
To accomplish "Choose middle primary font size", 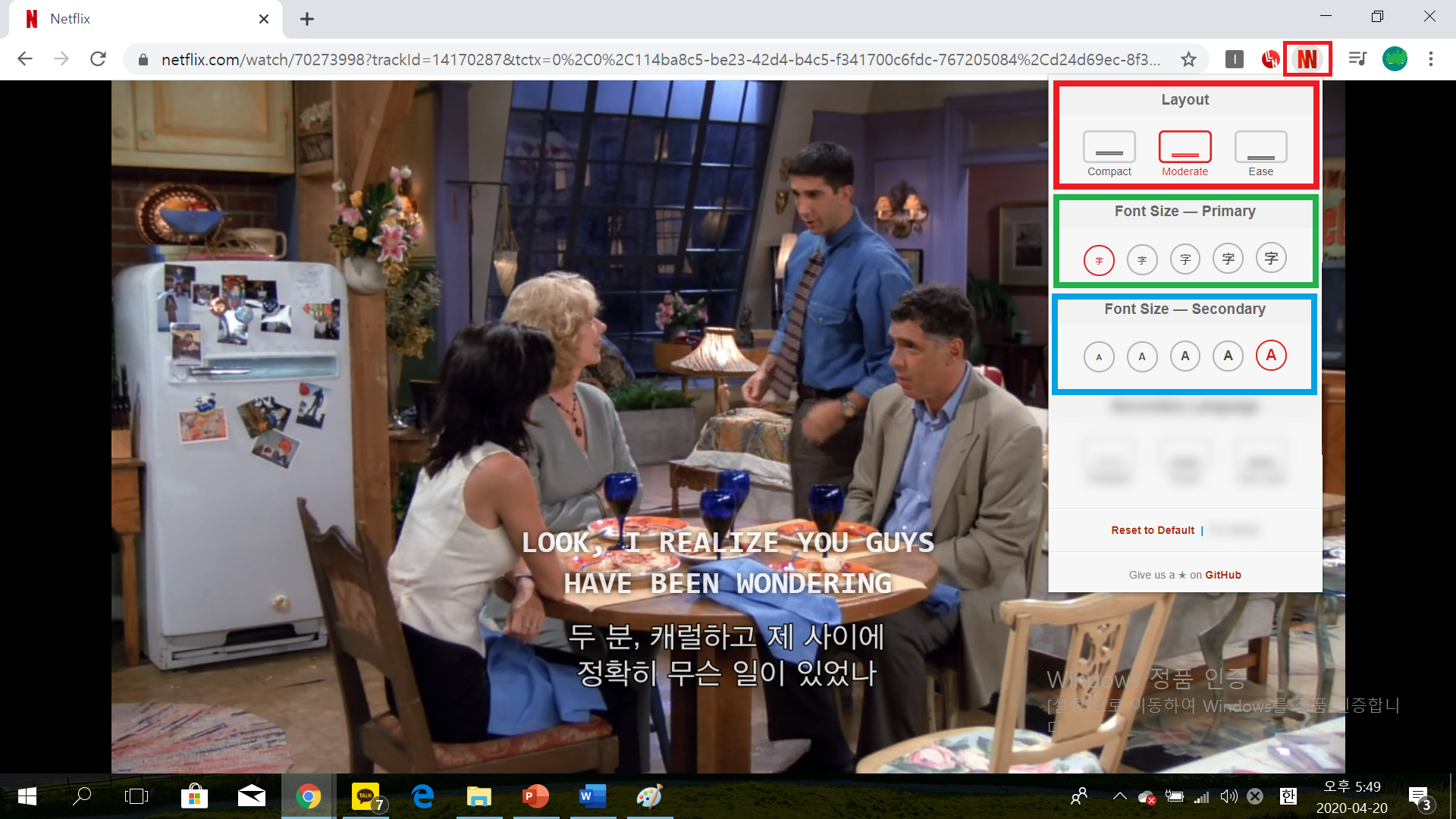I will point(1185,259).
